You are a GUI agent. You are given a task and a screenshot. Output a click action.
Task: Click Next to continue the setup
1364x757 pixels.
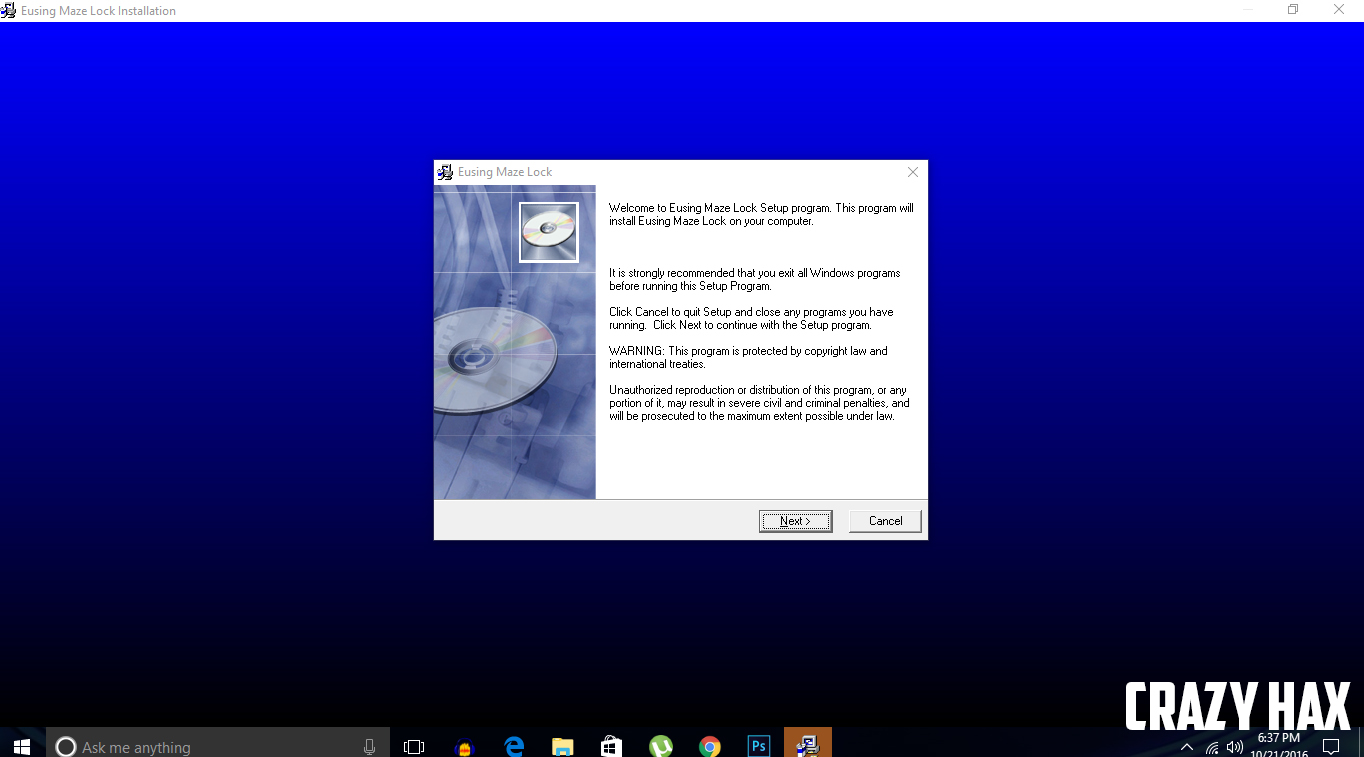click(x=795, y=521)
